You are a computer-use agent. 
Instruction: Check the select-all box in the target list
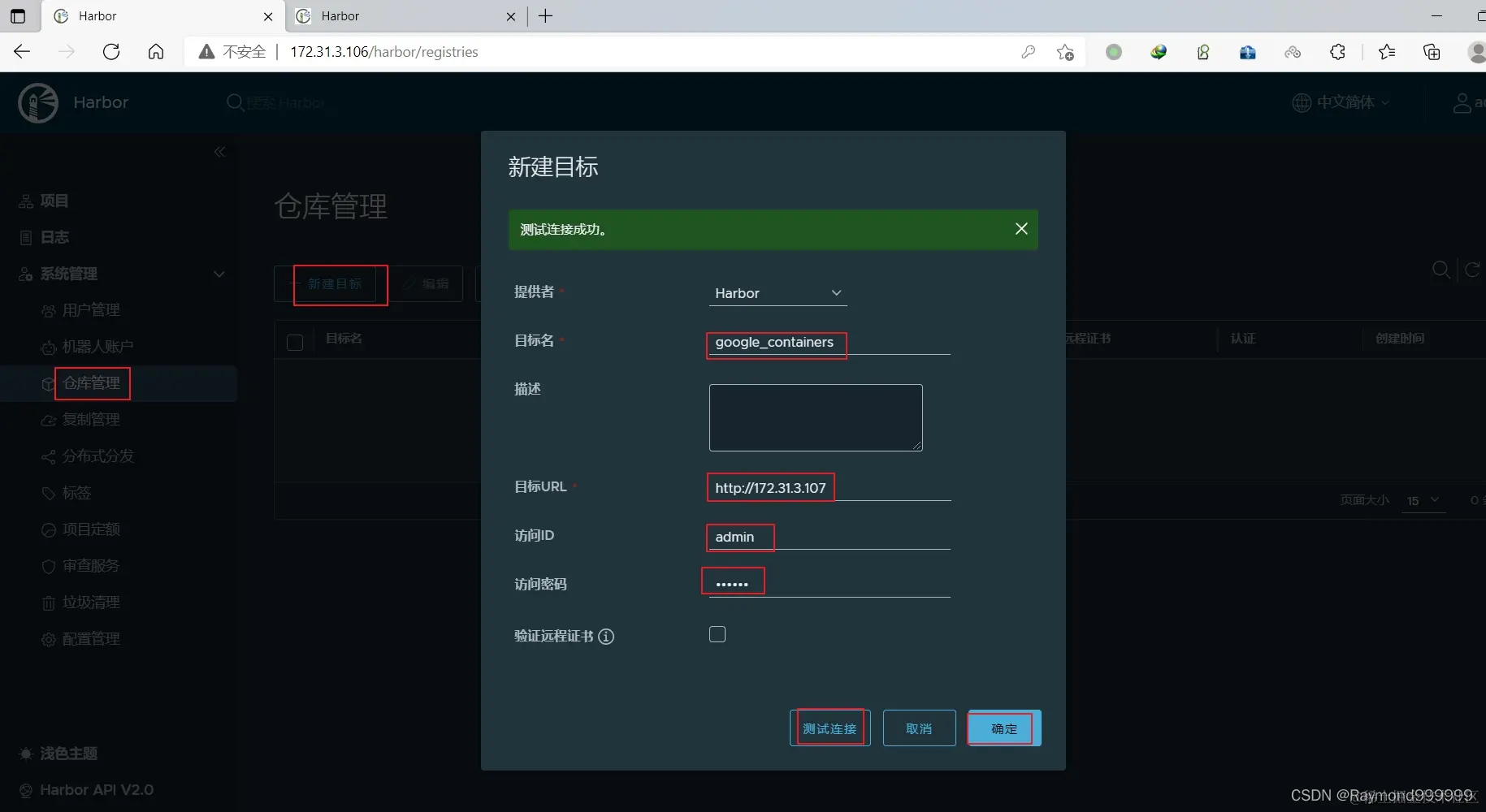coord(295,342)
